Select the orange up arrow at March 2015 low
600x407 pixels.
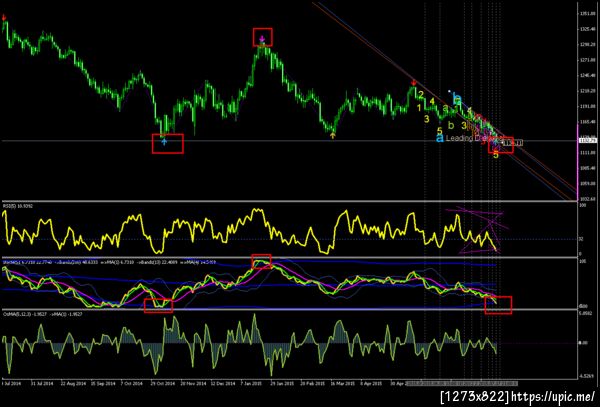333,135
